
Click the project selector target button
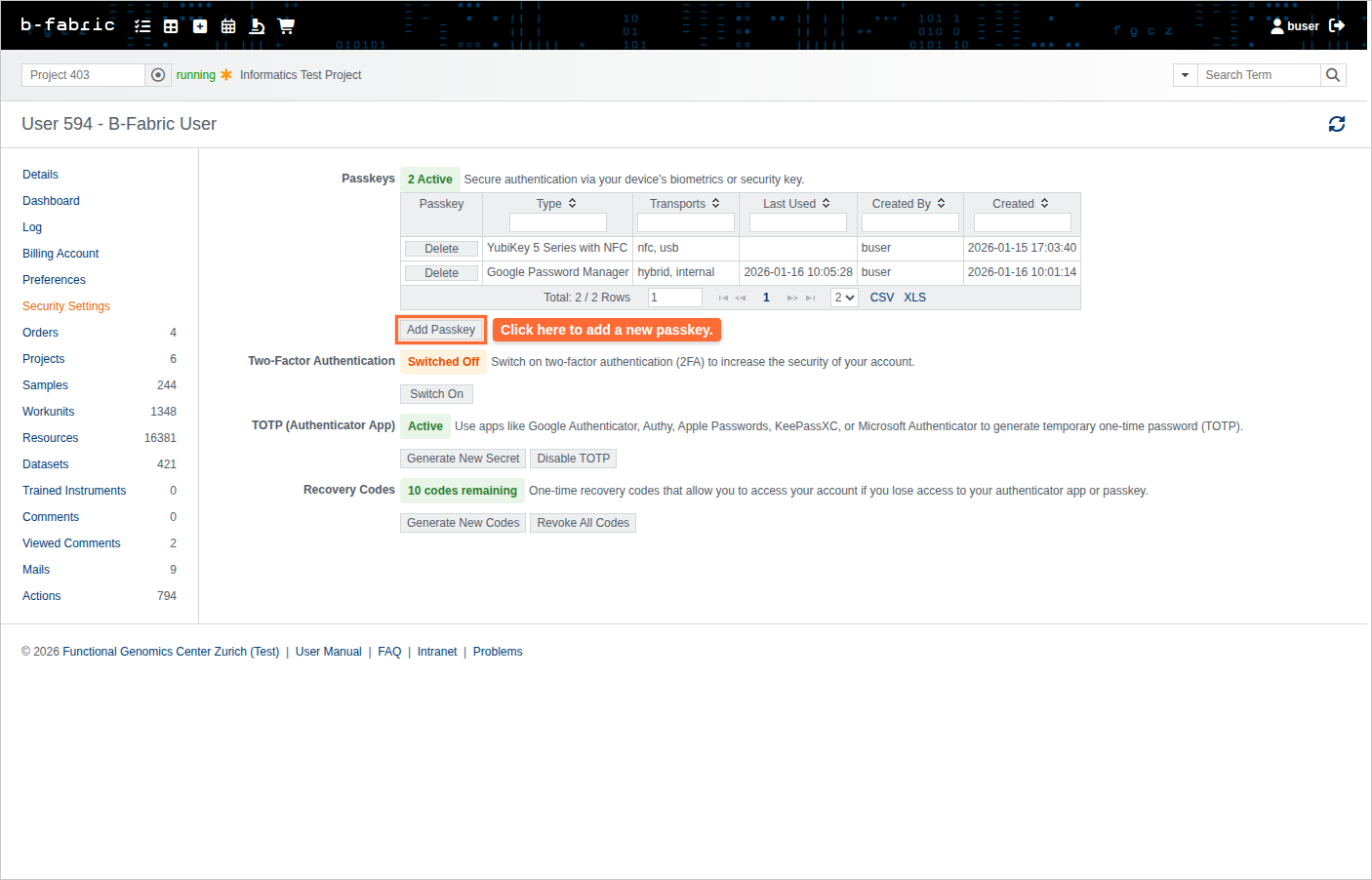158,75
